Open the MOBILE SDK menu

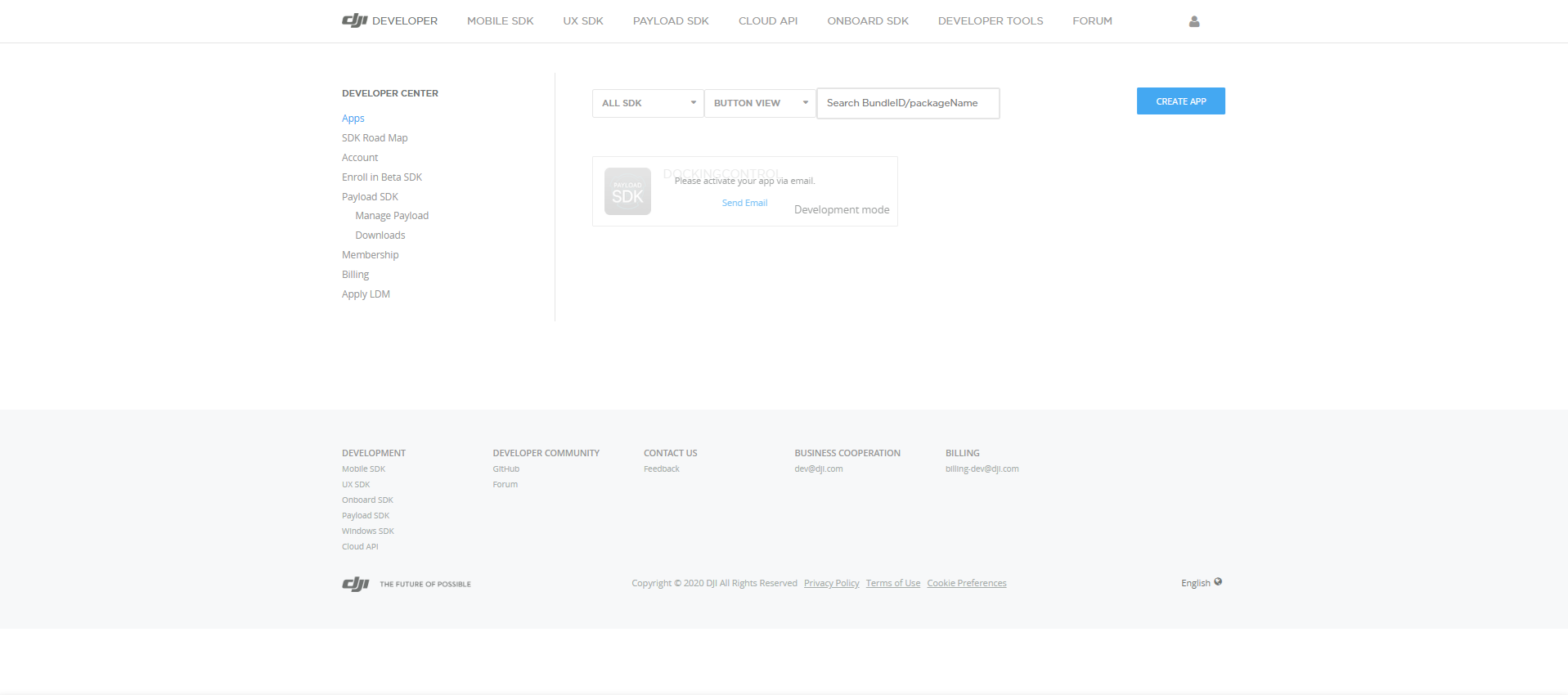[x=500, y=21]
